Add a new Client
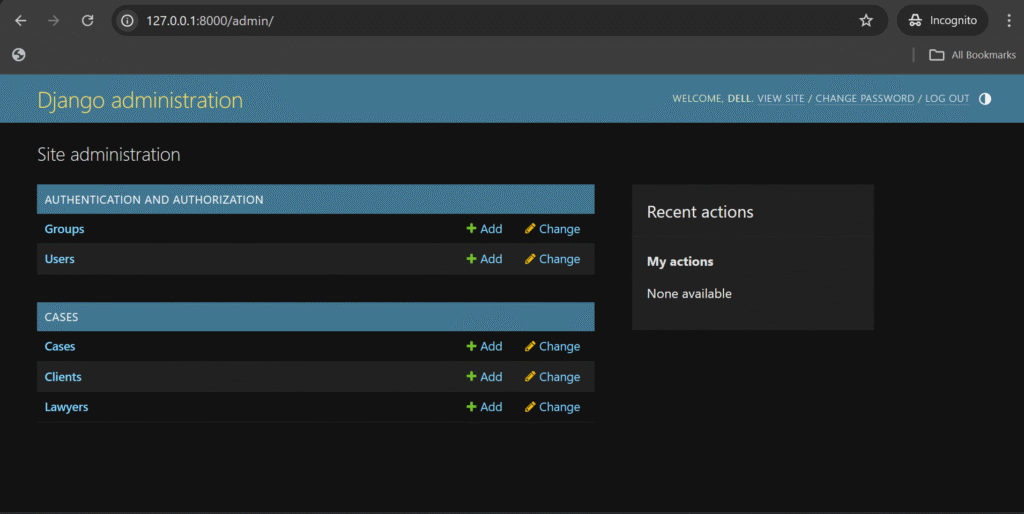Screen dimensions: 1024x514 [484, 377]
